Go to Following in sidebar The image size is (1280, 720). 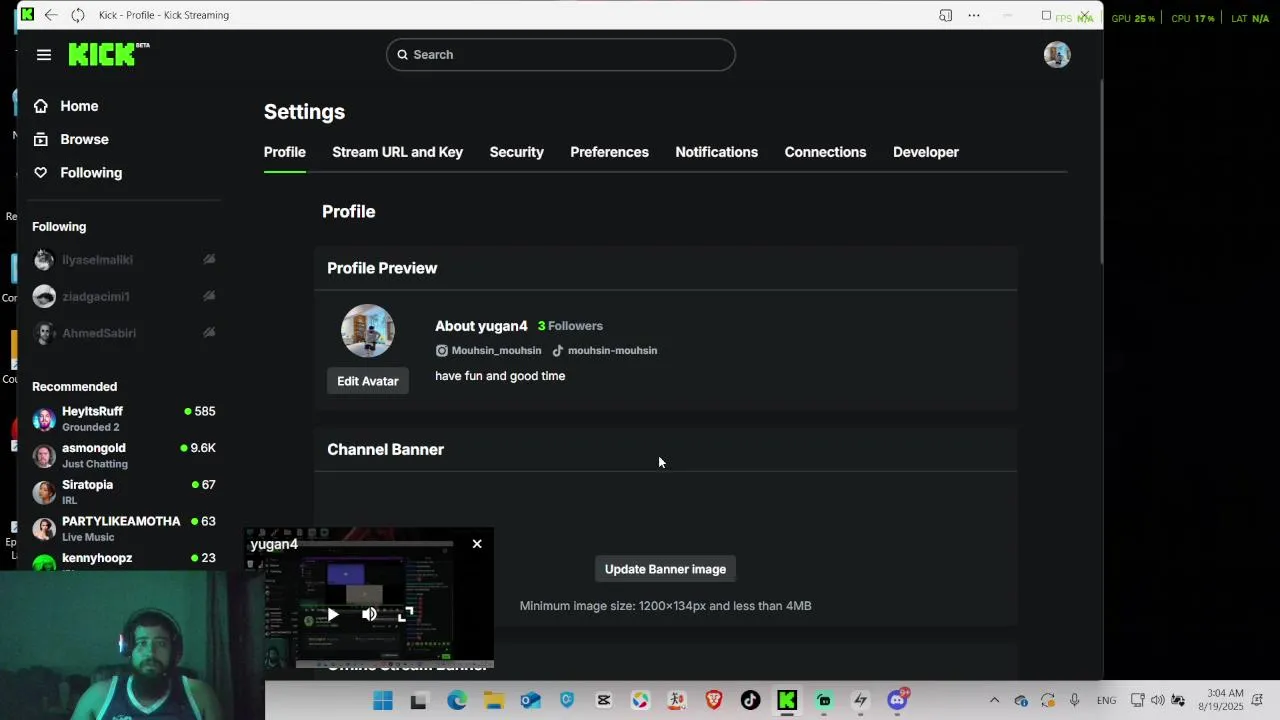(91, 173)
